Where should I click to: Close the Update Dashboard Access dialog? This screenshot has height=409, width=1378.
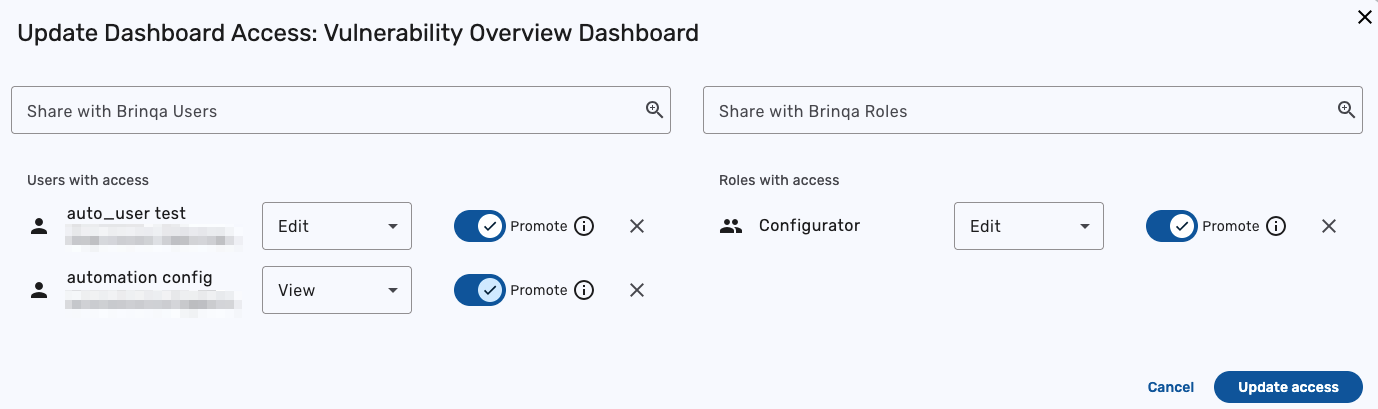pyautogui.click(x=1364, y=16)
